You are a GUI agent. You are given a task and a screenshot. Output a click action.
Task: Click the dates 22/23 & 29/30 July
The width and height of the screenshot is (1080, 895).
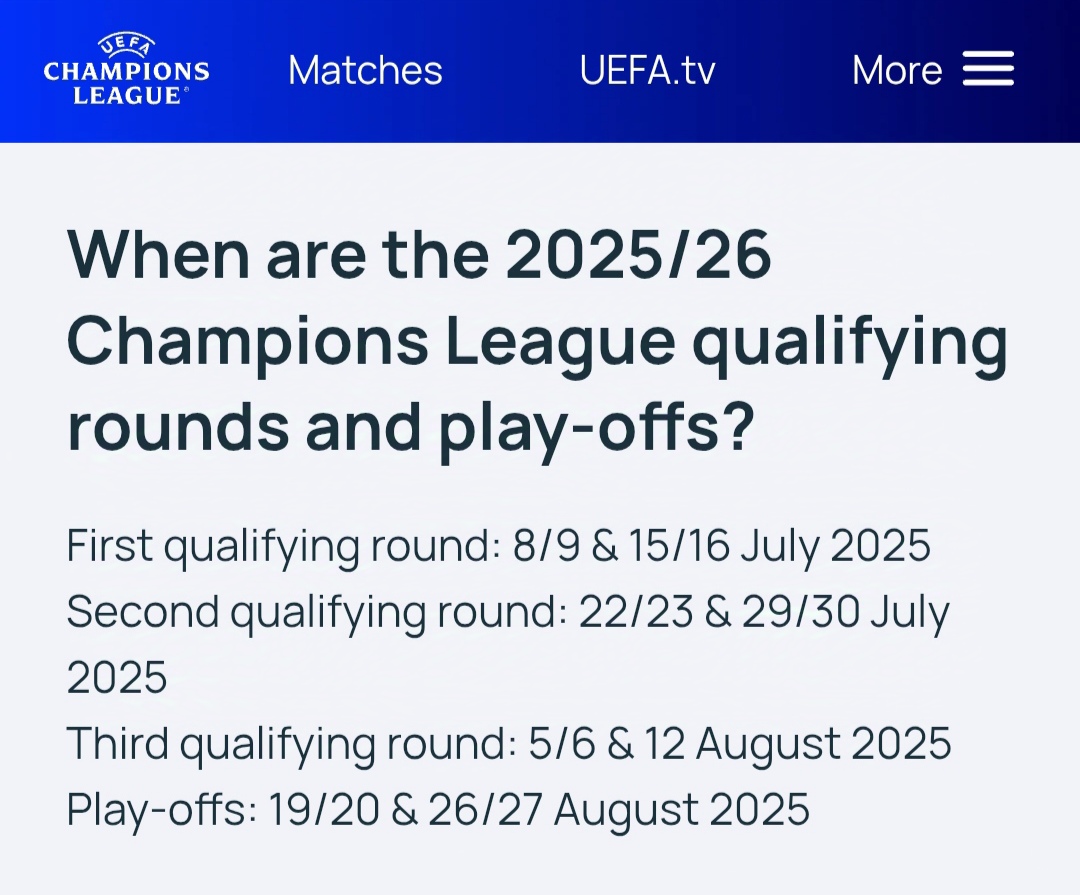click(764, 612)
